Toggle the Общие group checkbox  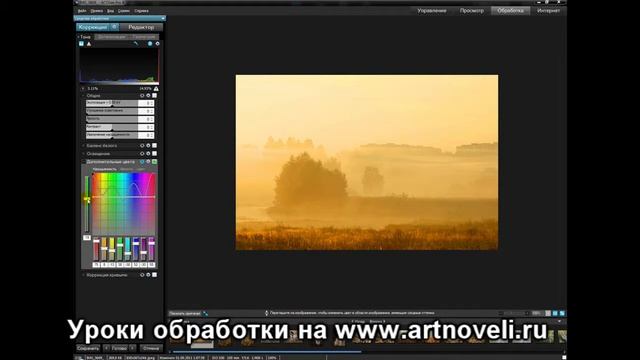point(154,96)
